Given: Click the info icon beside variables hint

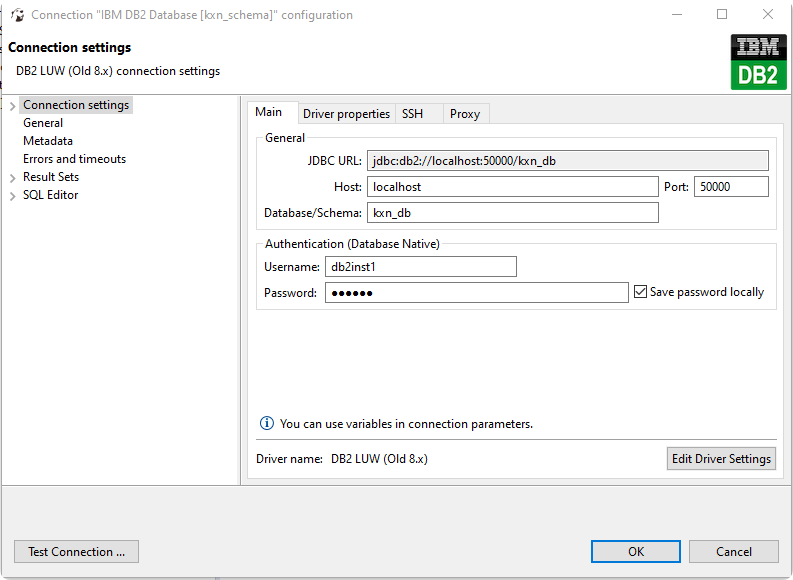Looking at the screenshot, I should (x=267, y=423).
